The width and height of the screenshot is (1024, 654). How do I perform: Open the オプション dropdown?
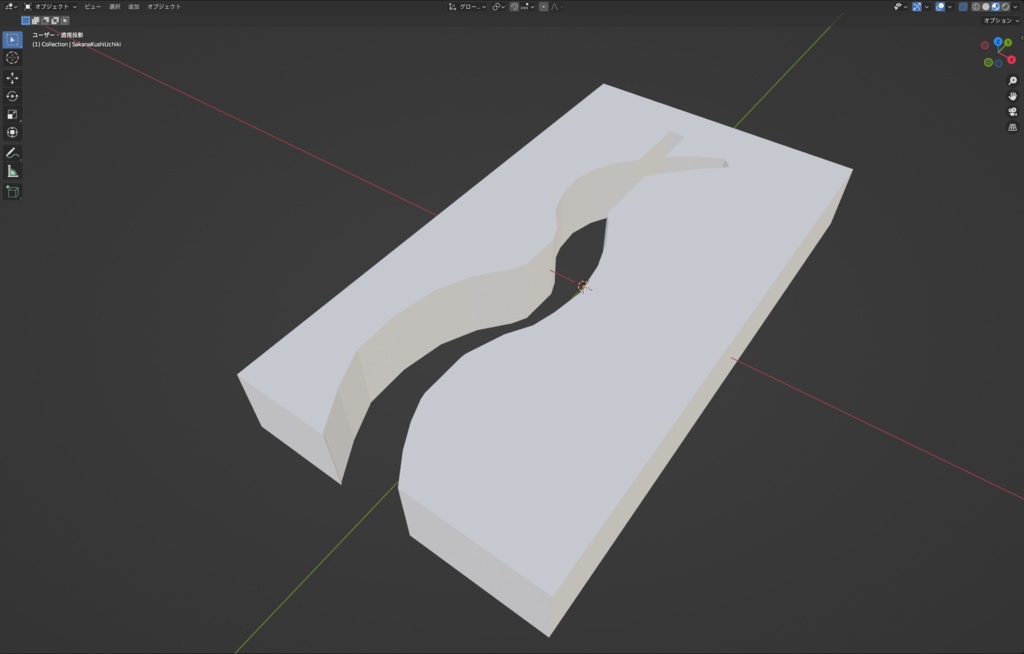click(1001, 21)
